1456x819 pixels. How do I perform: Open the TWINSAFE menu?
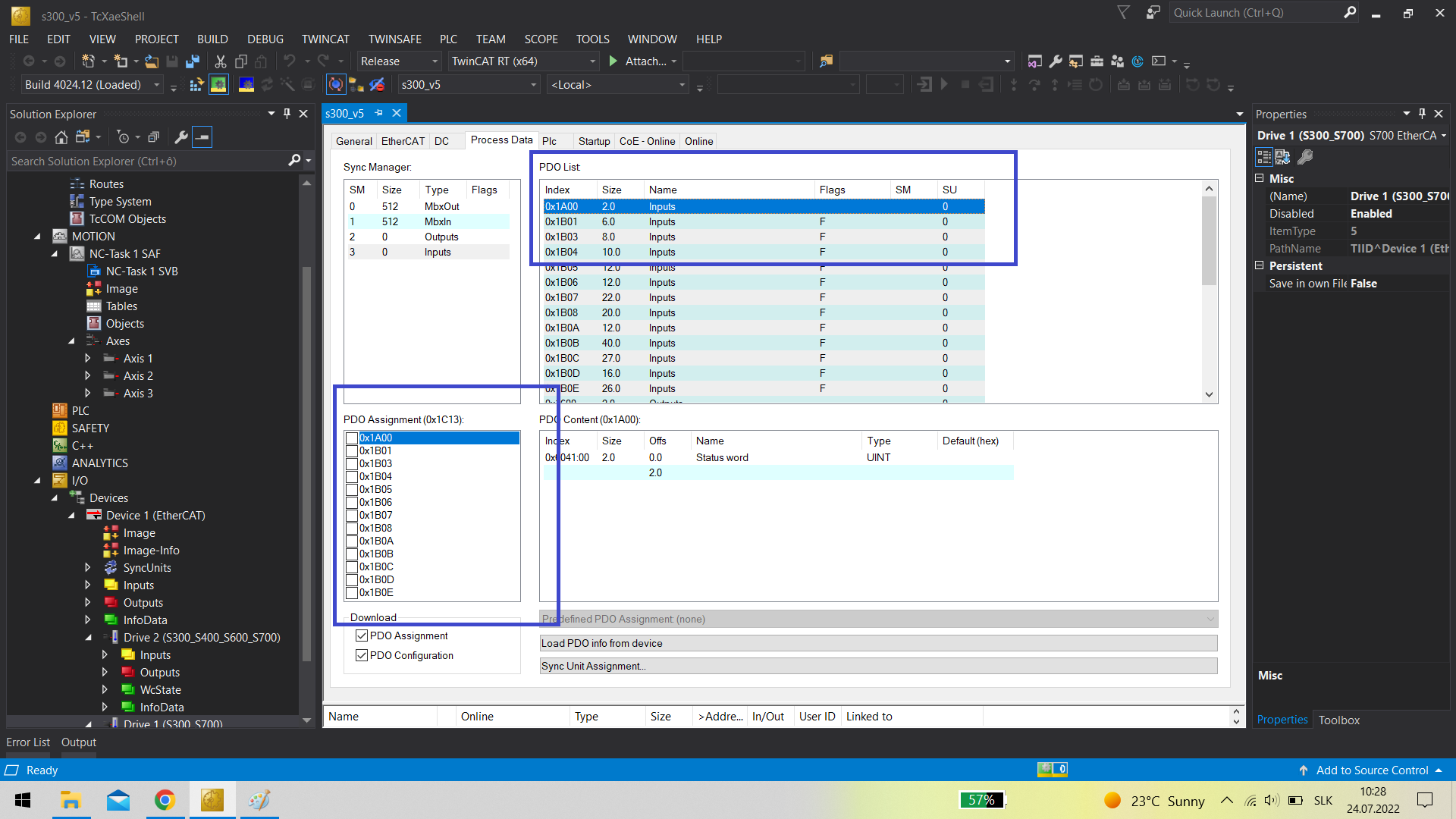(394, 39)
